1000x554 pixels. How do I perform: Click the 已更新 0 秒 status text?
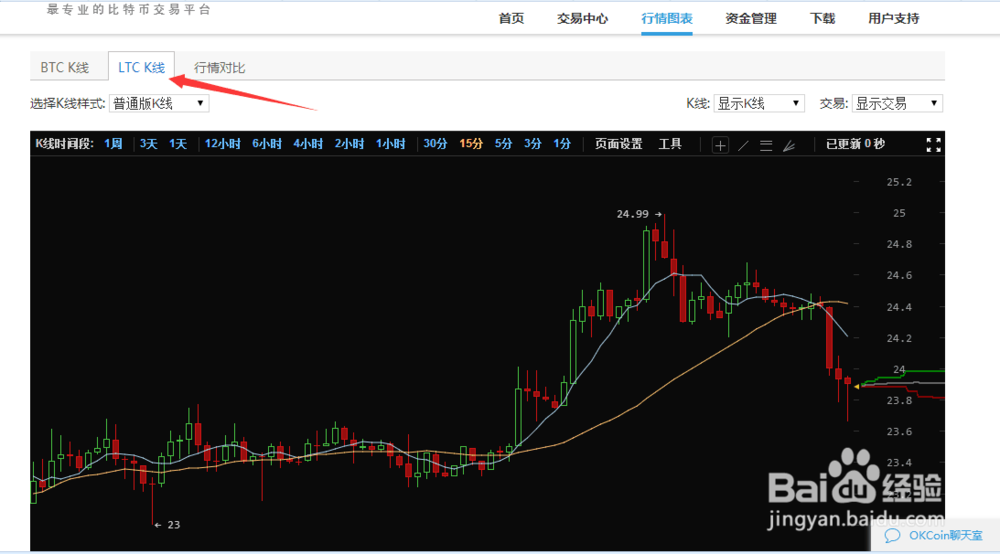click(855, 144)
